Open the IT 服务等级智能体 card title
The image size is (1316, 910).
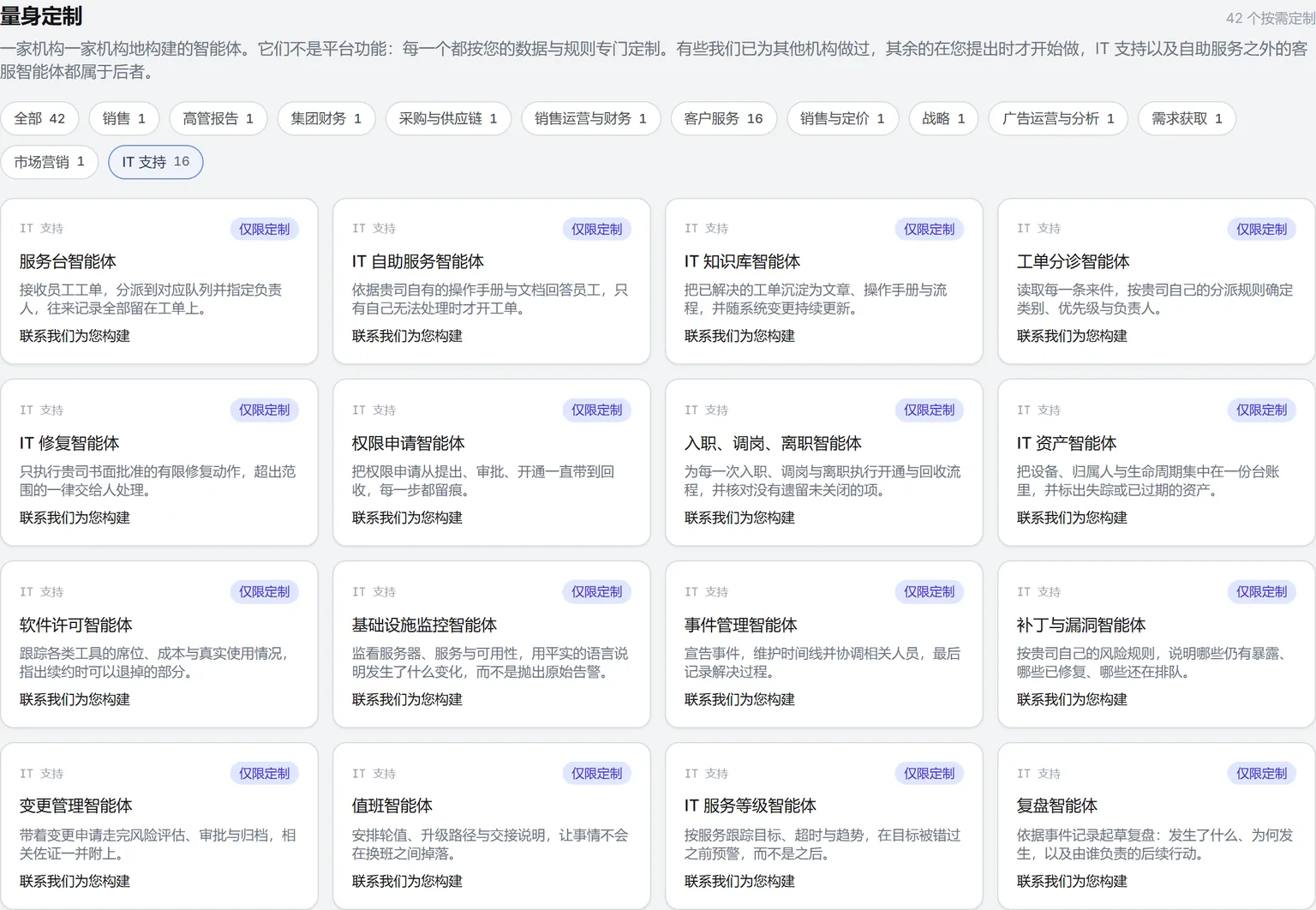(x=751, y=805)
